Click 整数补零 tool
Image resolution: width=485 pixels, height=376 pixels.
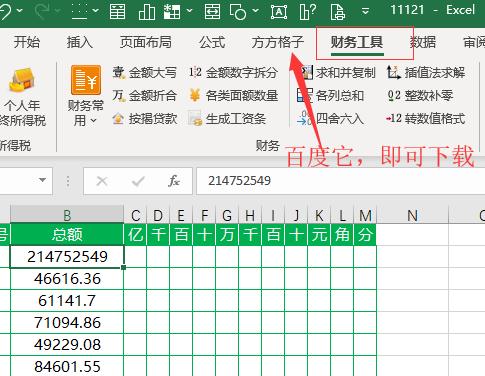pos(420,96)
